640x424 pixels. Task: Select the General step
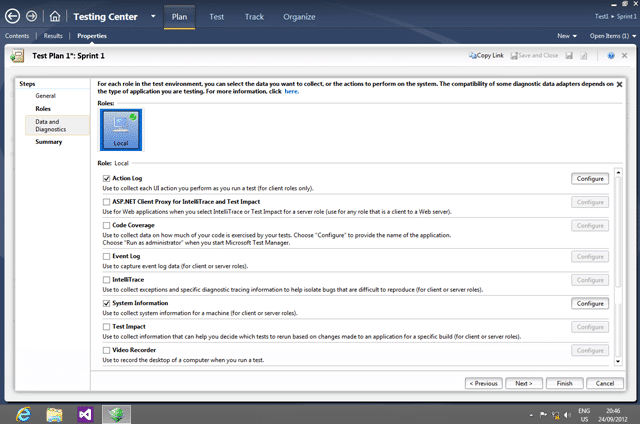[x=45, y=96]
